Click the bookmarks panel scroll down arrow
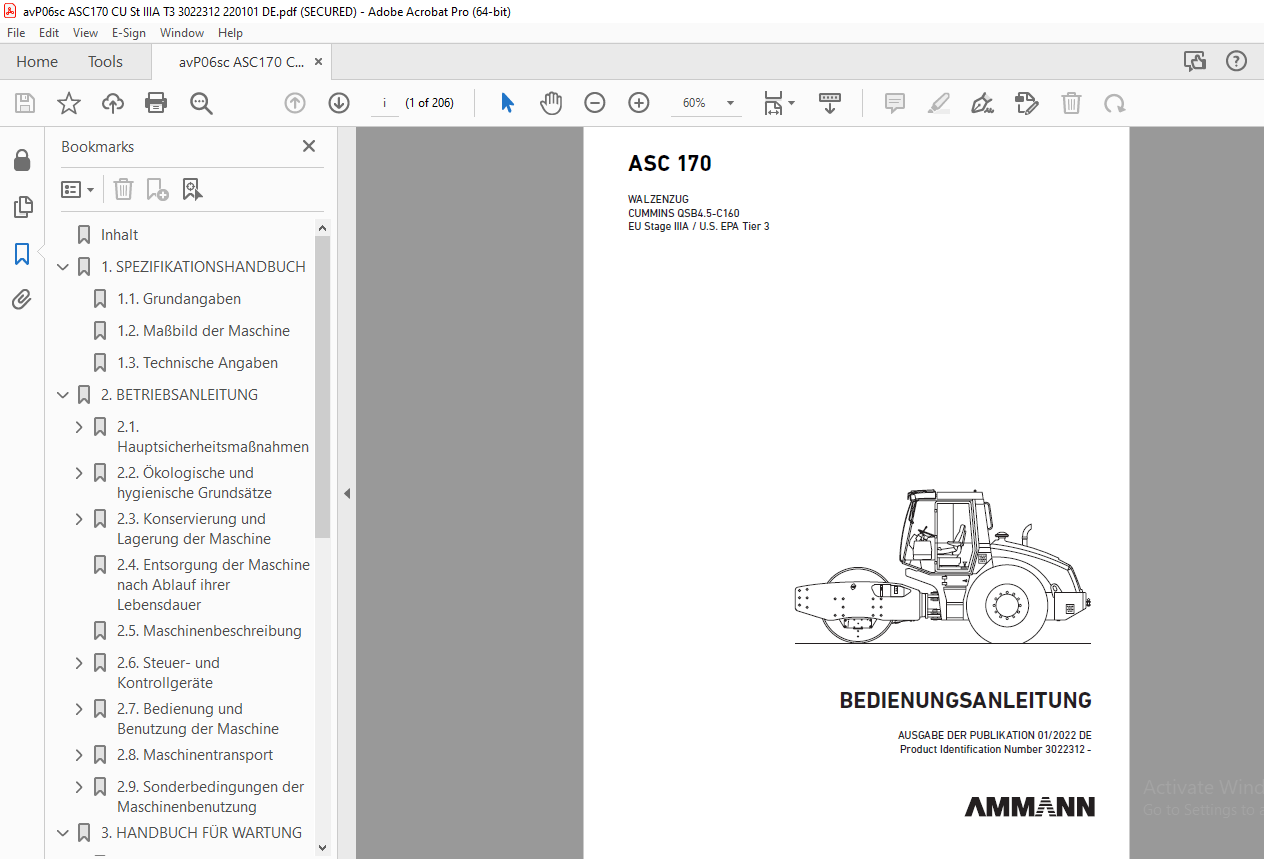The width and height of the screenshot is (1264, 859). tap(322, 847)
